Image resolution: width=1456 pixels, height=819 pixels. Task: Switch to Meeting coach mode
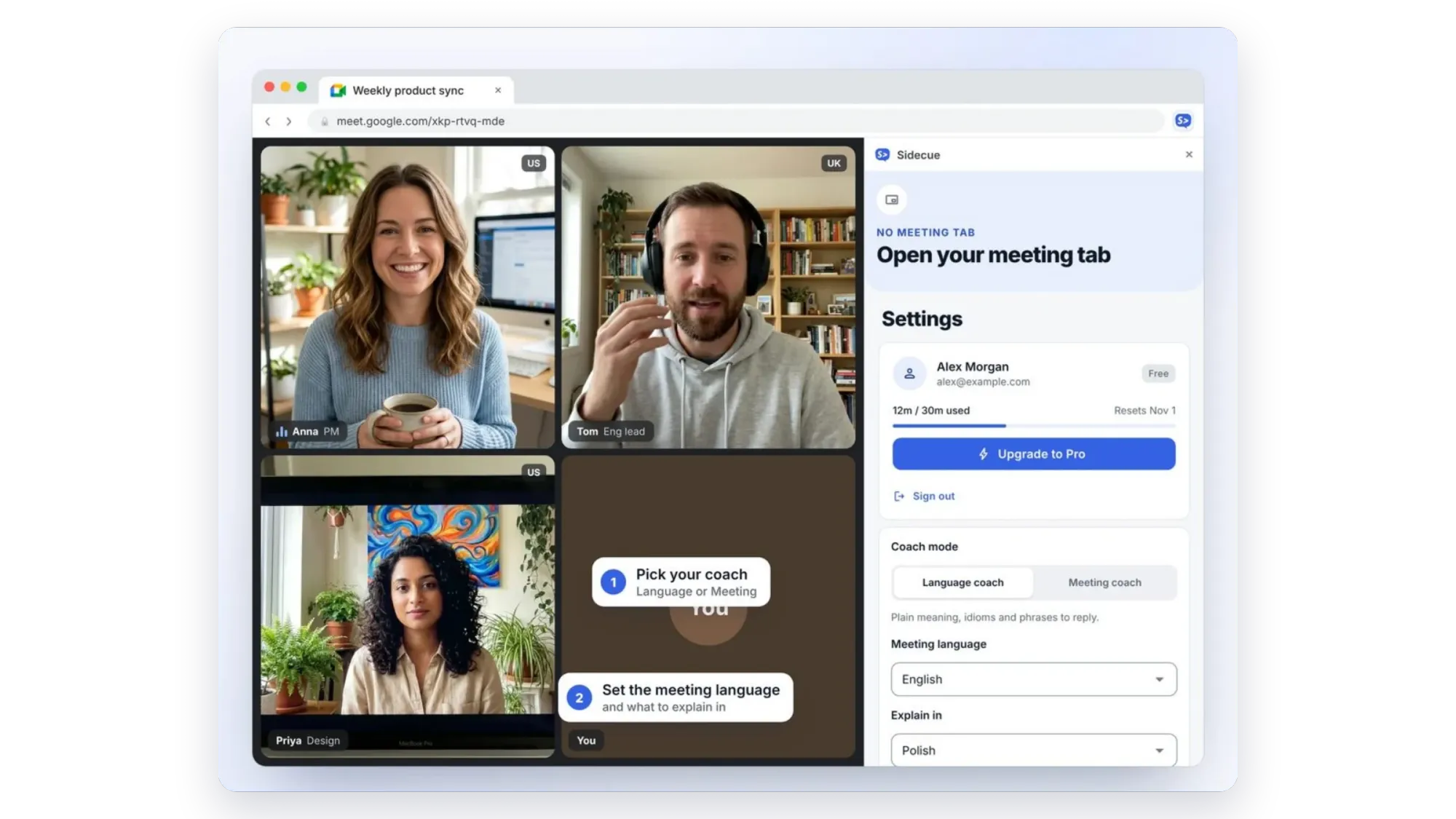pyautogui.click(x=1104, y=582)
